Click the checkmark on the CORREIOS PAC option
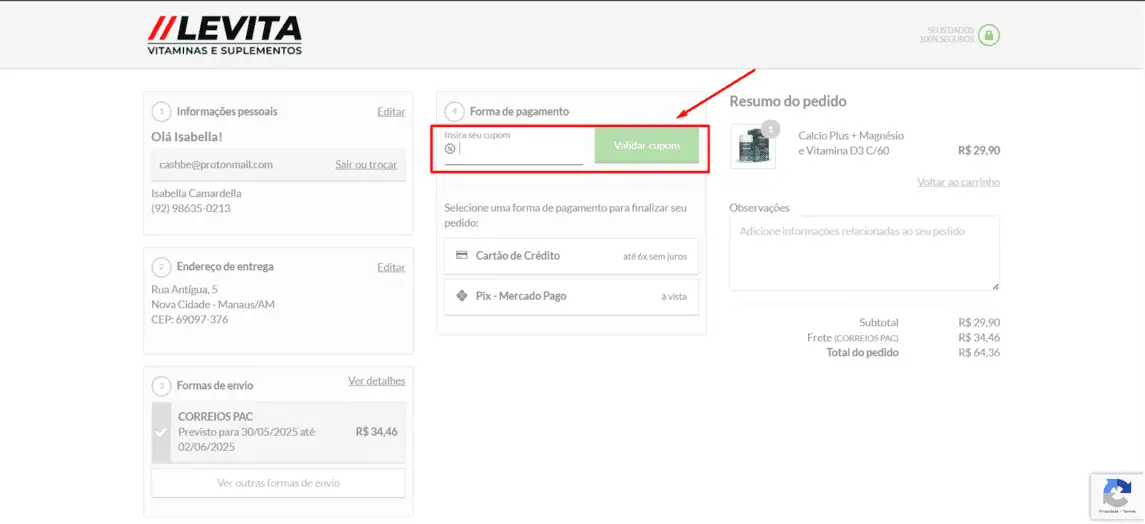The width and height of the screenshot is (1145, 524). [161, 432]
